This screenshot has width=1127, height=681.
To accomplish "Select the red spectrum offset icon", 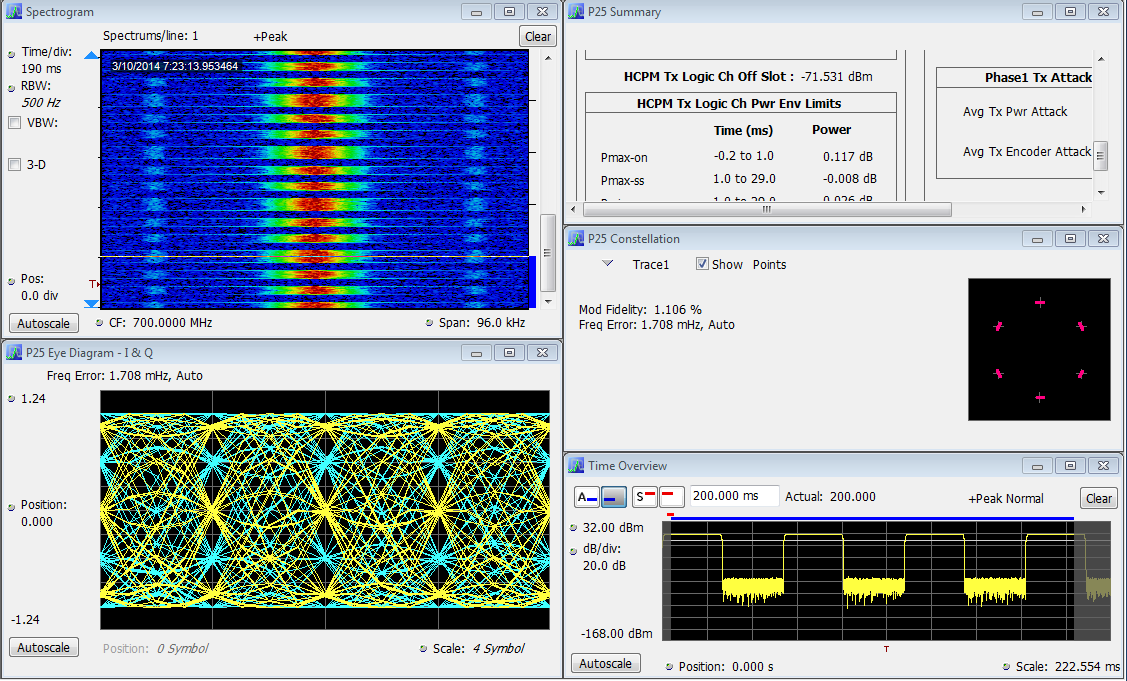I will (x=671, y=497).
